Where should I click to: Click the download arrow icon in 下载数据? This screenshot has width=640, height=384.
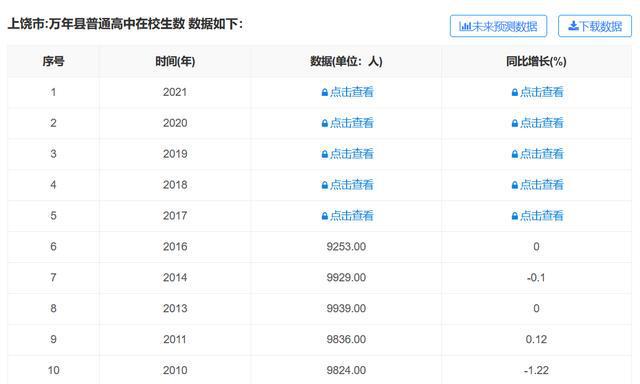coord(573,26)
